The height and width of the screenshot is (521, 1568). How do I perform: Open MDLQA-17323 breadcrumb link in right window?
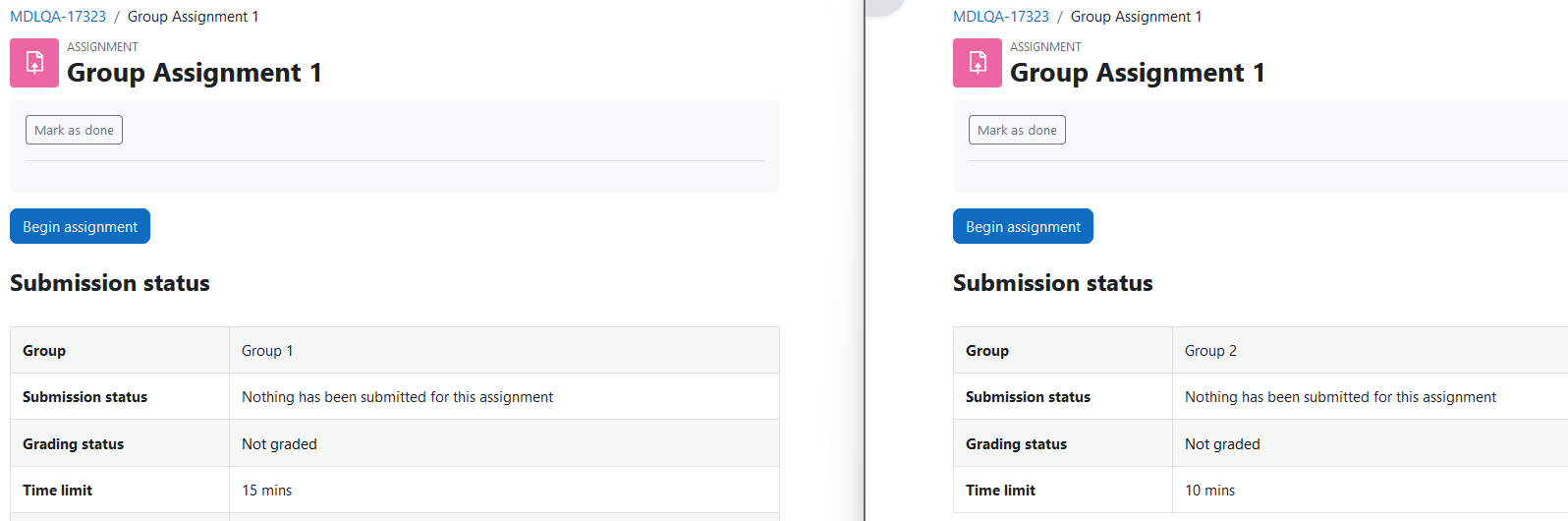tap(1001, 17)
